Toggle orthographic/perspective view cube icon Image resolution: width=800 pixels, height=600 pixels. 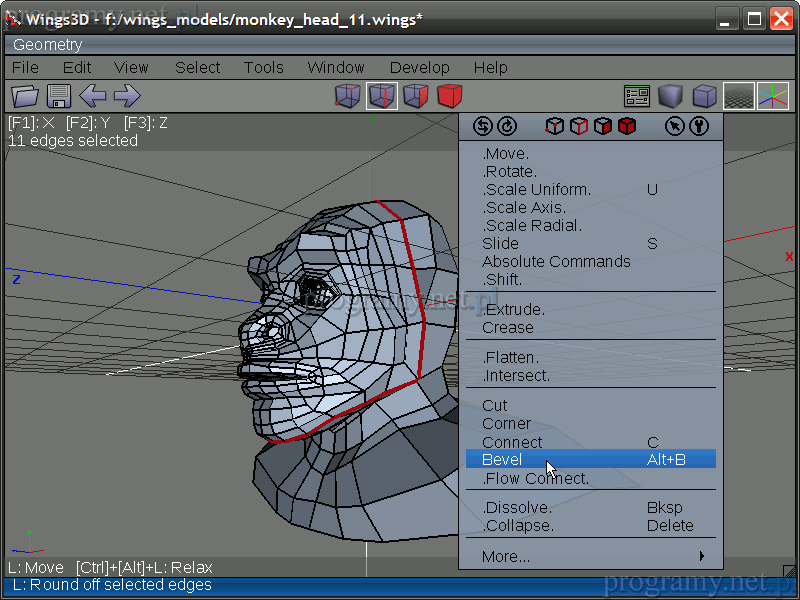click(705, 96)
